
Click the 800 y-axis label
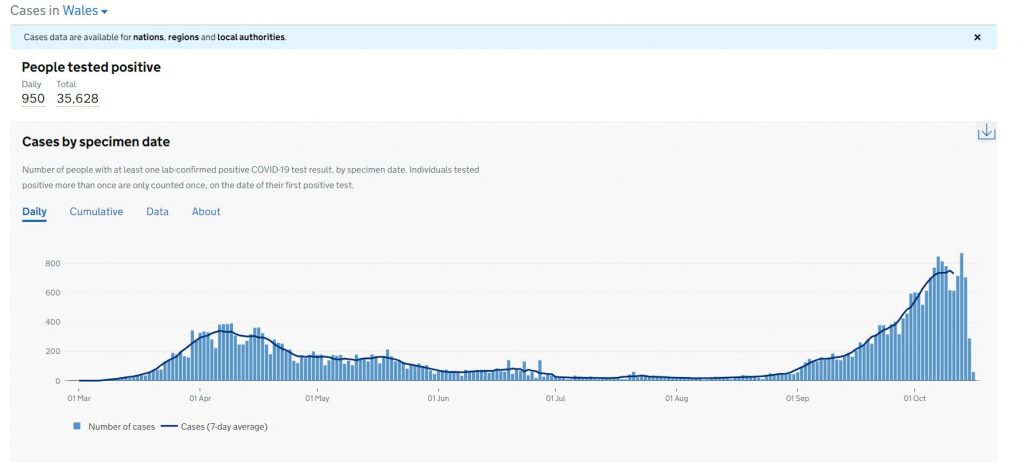[52, 264]
